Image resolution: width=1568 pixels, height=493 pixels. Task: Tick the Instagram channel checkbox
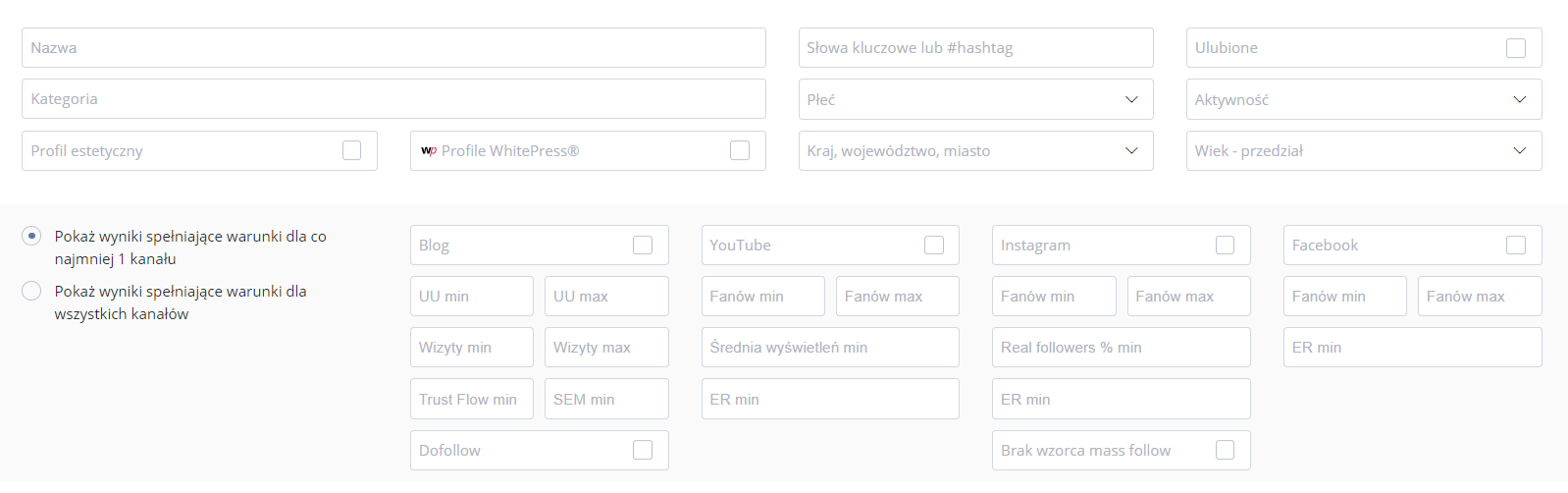coord(1225,245)
